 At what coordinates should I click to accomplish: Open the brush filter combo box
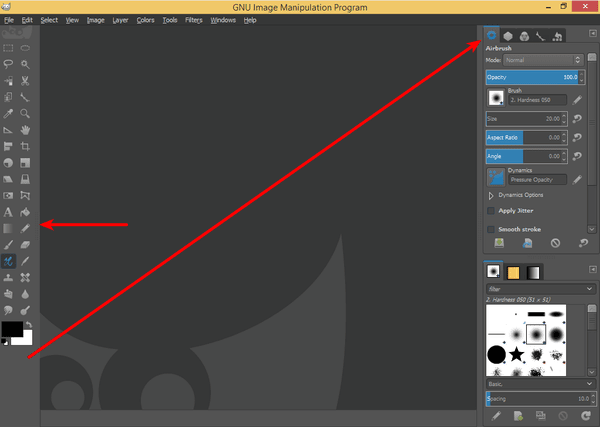click(x=541, y=289)
